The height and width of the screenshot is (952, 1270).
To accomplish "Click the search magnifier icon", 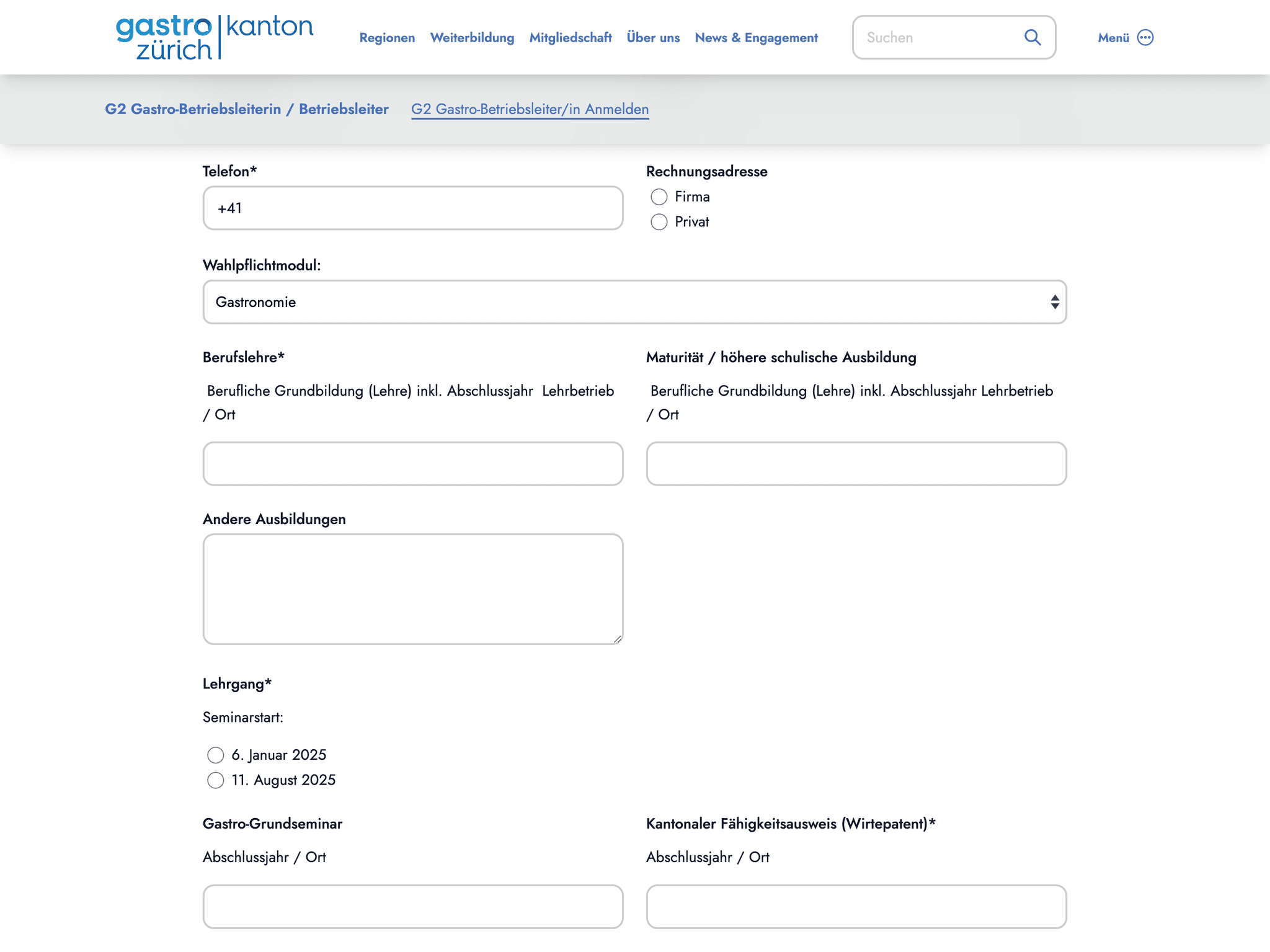I will 1032,37.
